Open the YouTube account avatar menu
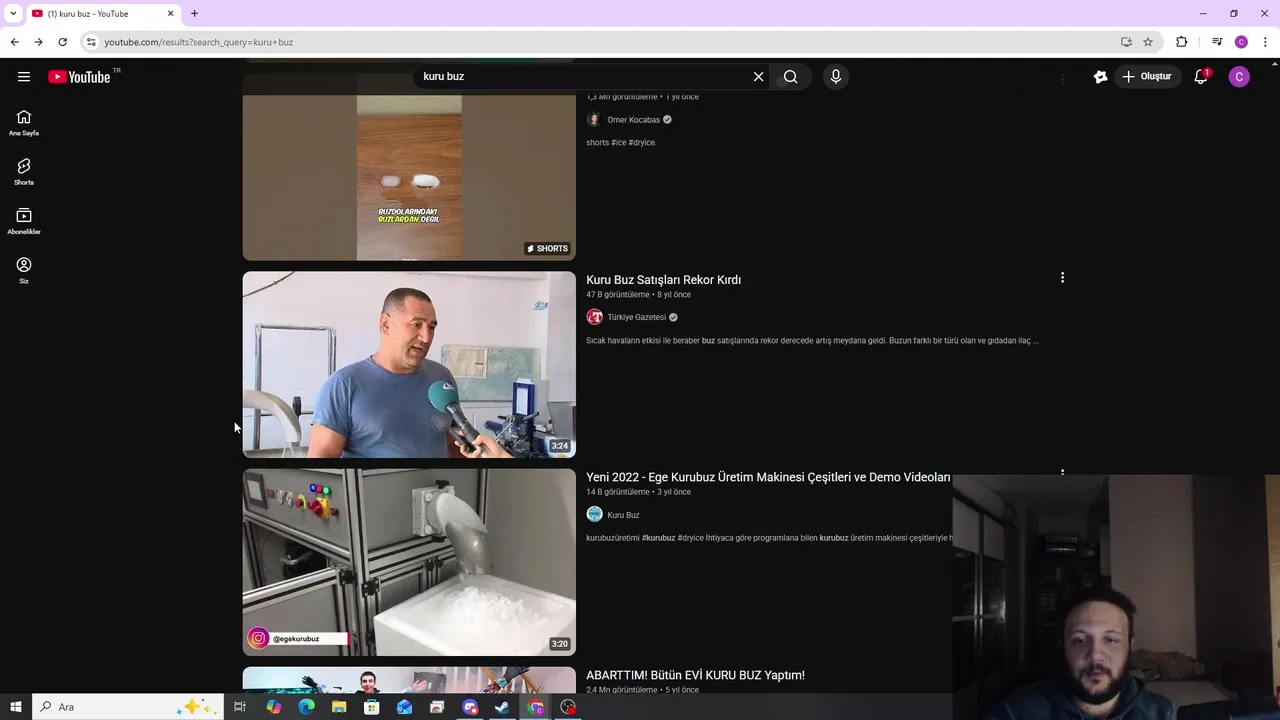This screenshot has width=1280, height=720. coord(1239,77)
